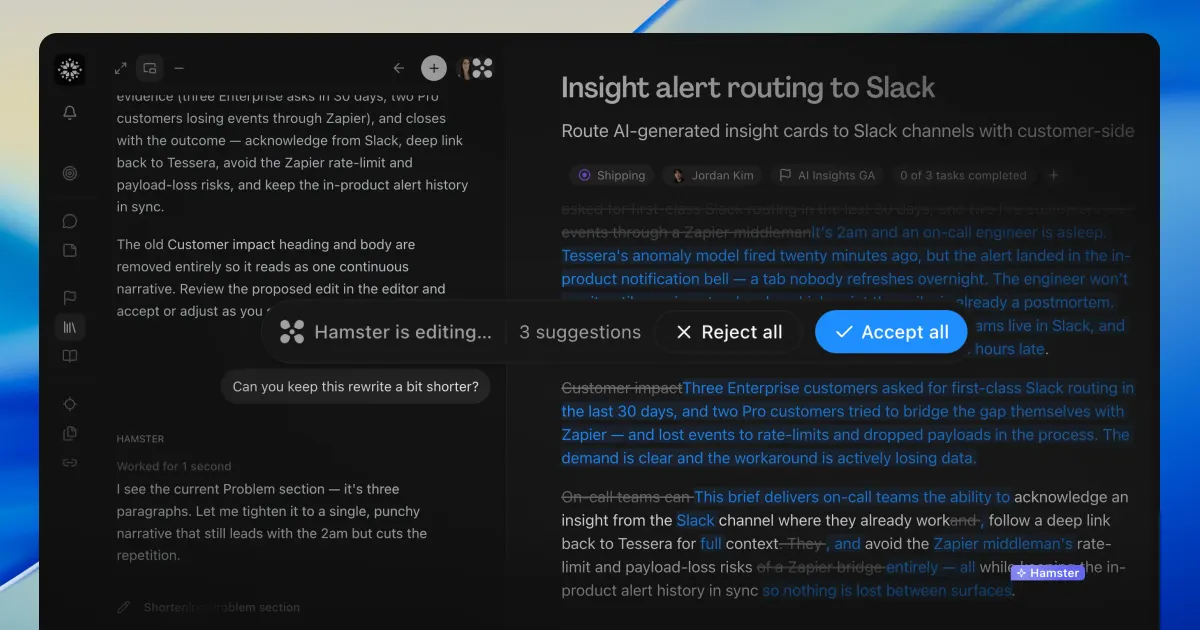The image size is (1200, 630).
Task: Click the Insight alert routing to Slack title
Action: [748, 88]
